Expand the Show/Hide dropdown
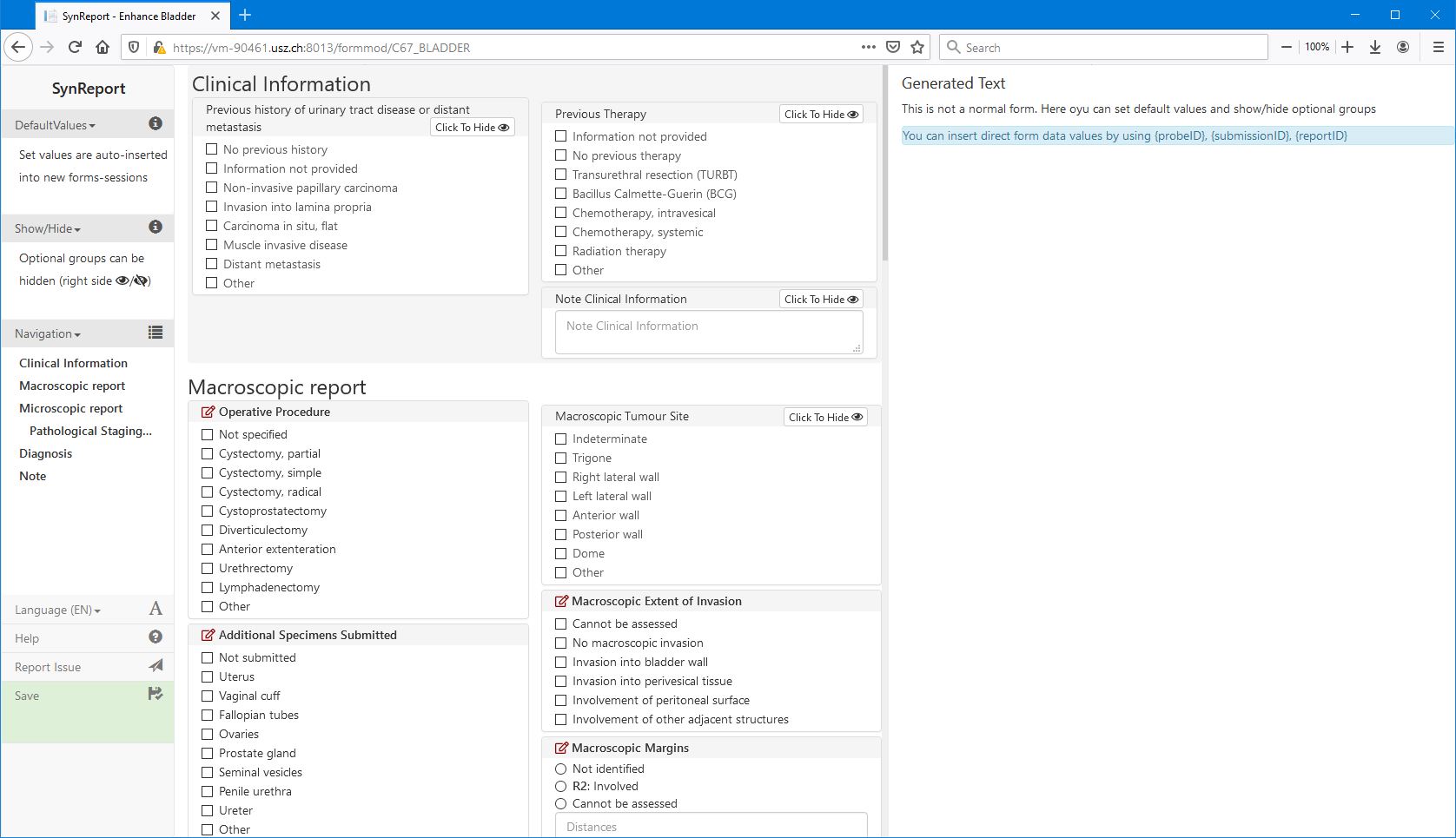1456x838 pixels. 46,228
